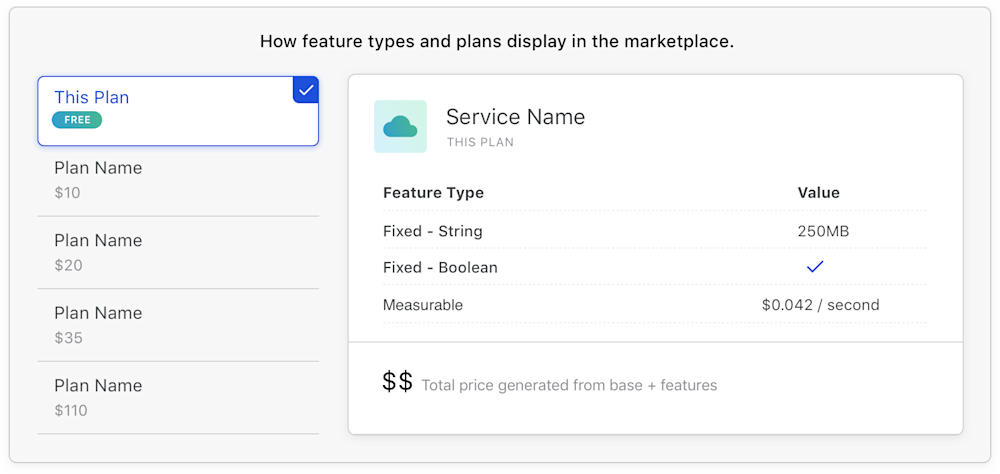Click the Fixed - Boolean checkmark value

[x=815, y=267]
